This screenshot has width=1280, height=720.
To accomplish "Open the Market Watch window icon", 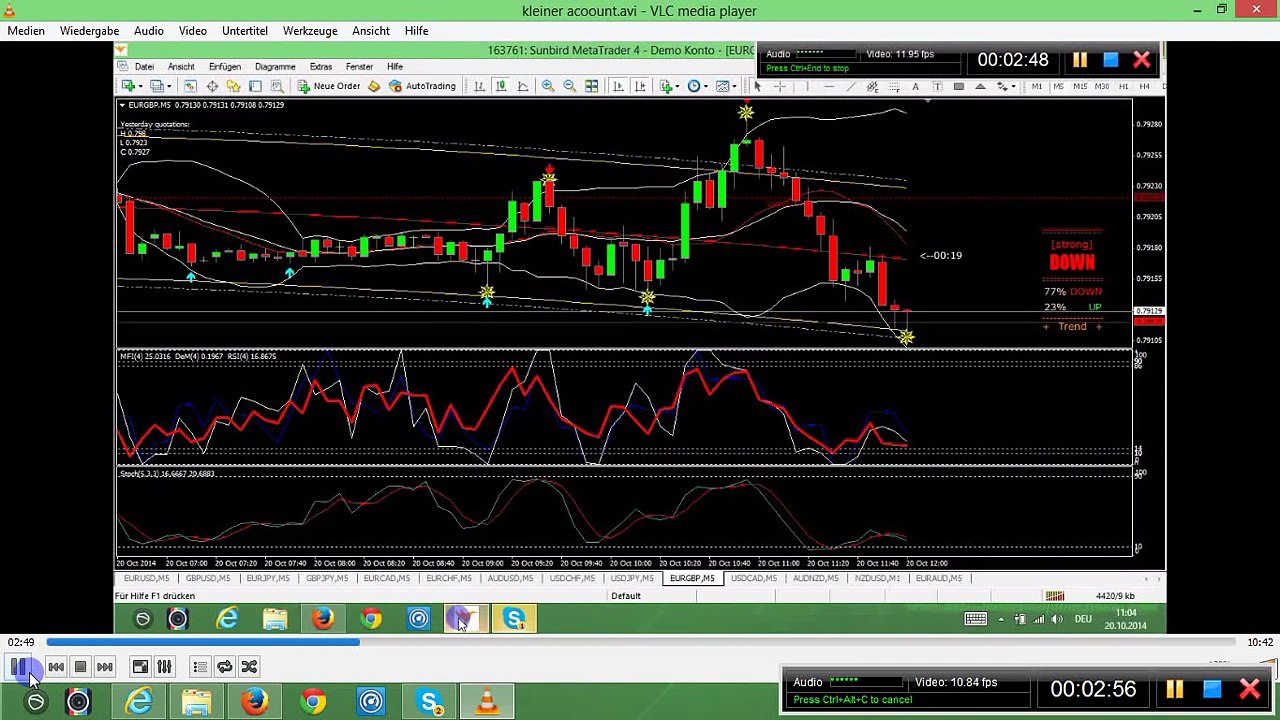I will pyautogui.click(x=190, y=86).
